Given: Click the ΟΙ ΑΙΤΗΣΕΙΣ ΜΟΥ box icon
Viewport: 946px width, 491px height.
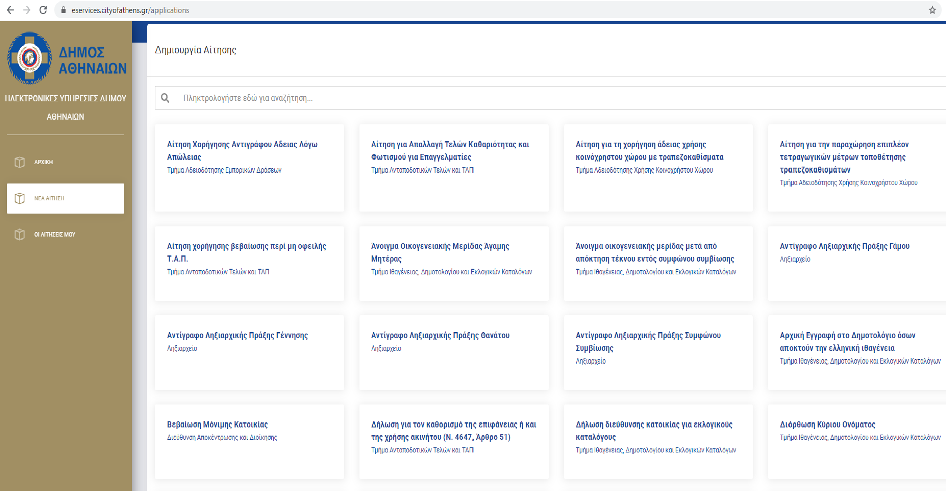Looking at the screenshot, I should [19, 234].
